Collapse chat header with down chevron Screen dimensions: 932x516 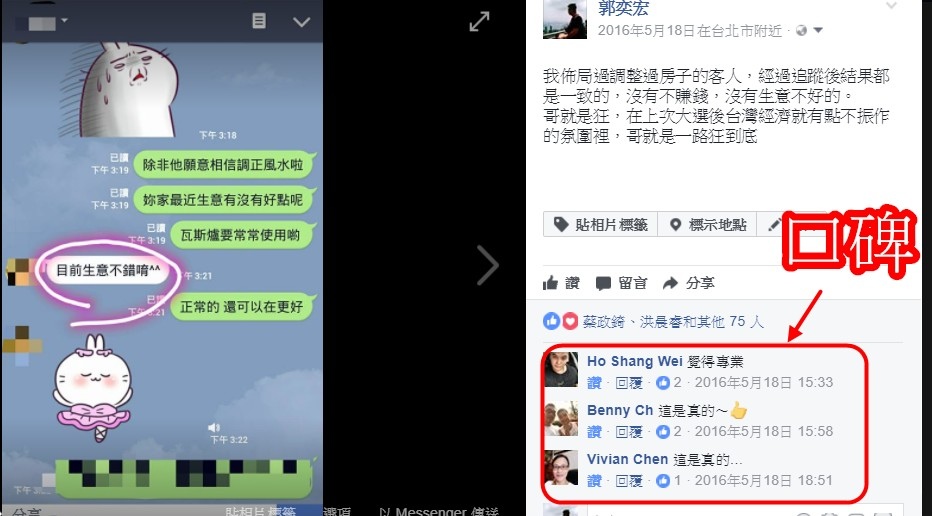coord(301,22)
